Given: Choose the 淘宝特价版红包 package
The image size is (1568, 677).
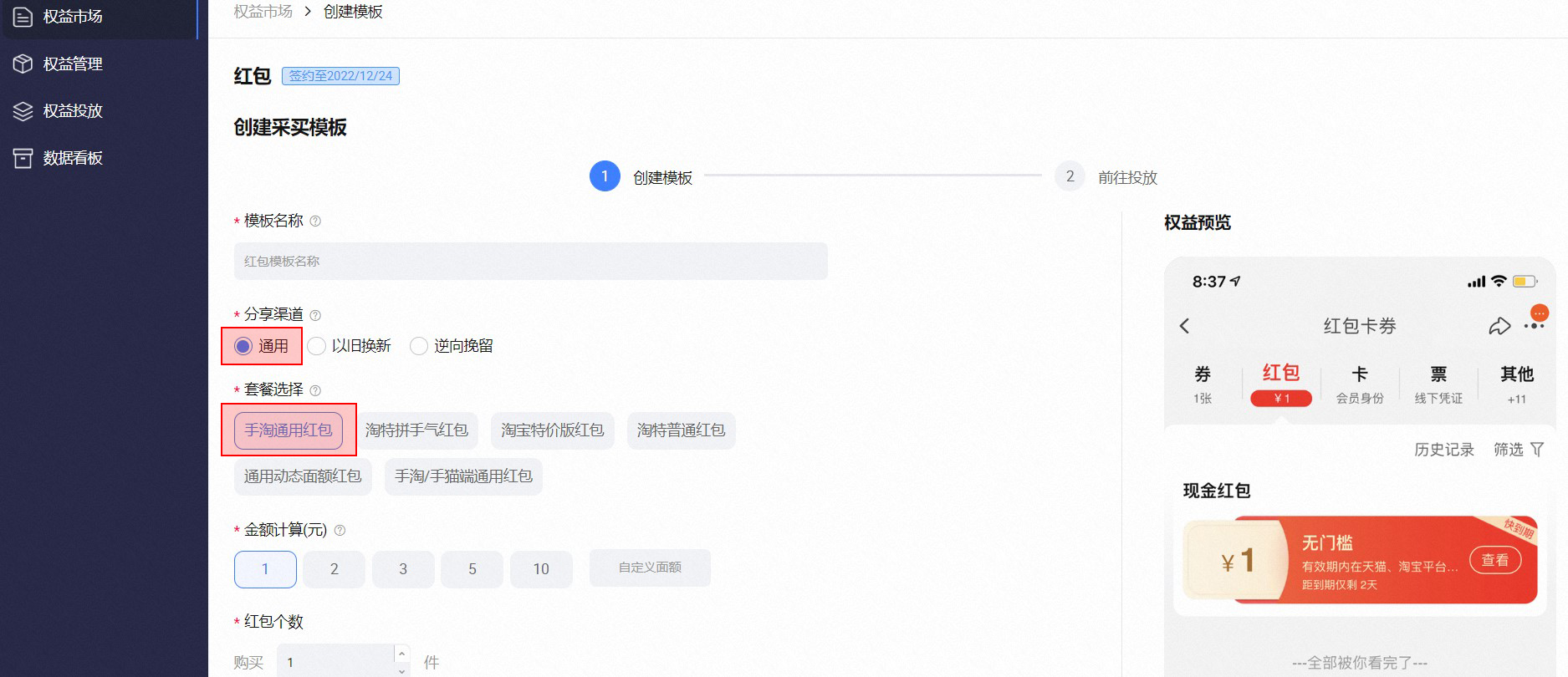Looking at the screenshot, I should tap(553, 430).
